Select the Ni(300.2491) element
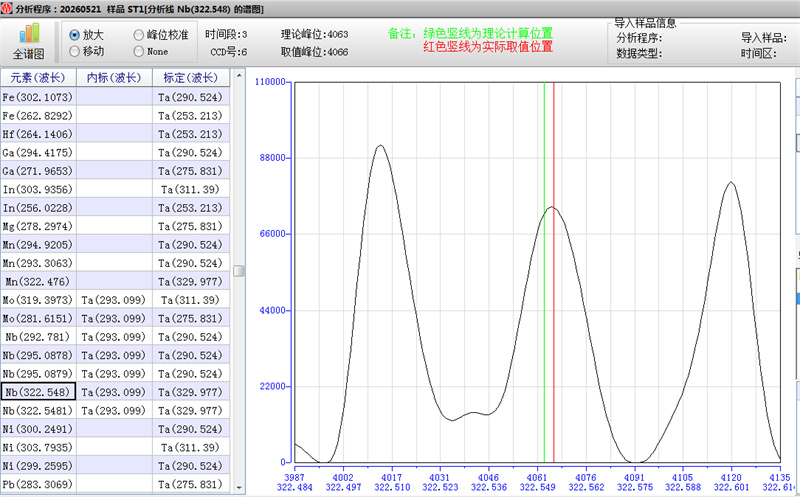This screenshot has width=800, height=497. (x=38, y=429)
